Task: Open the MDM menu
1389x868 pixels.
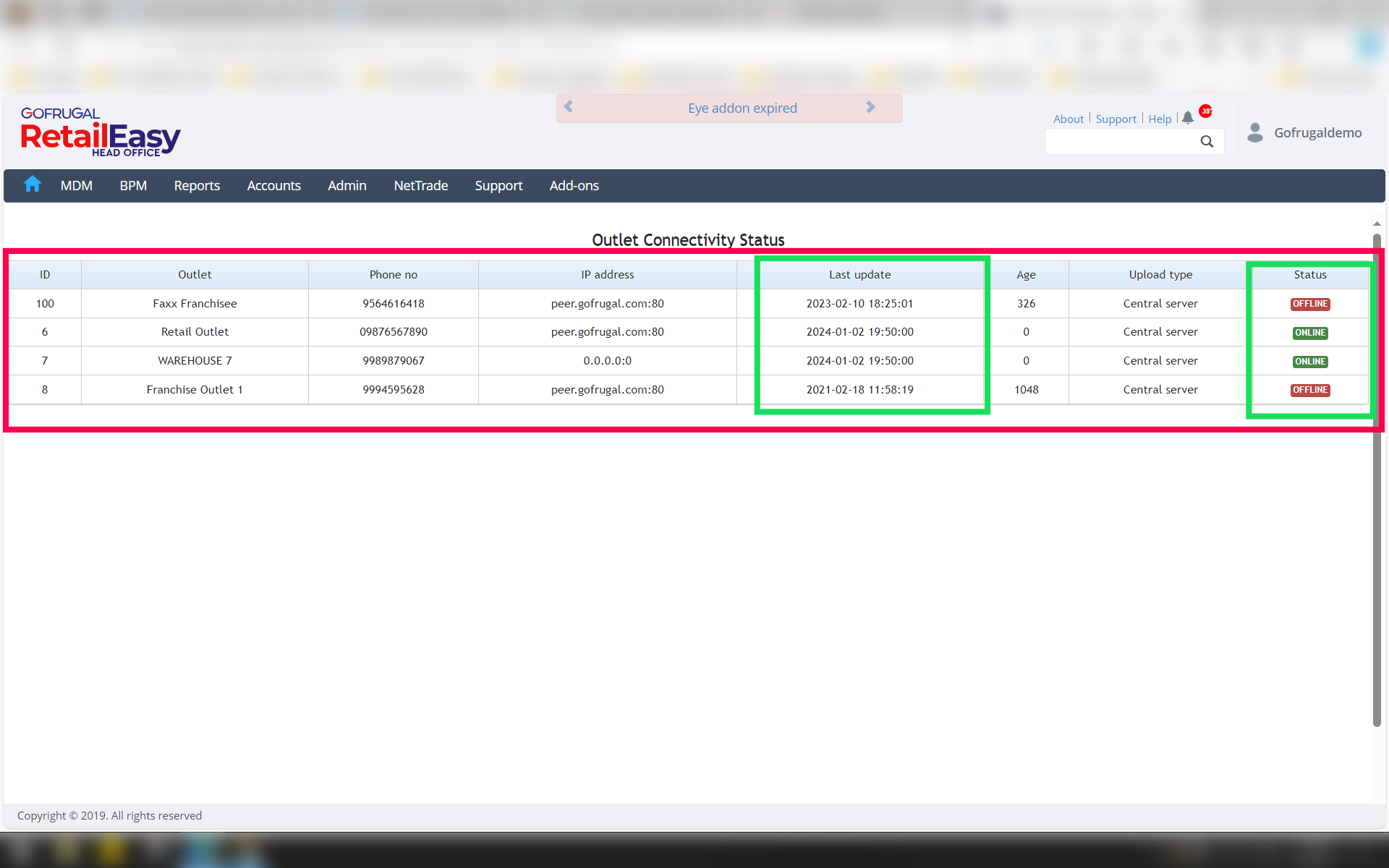Action: point(76,186)
